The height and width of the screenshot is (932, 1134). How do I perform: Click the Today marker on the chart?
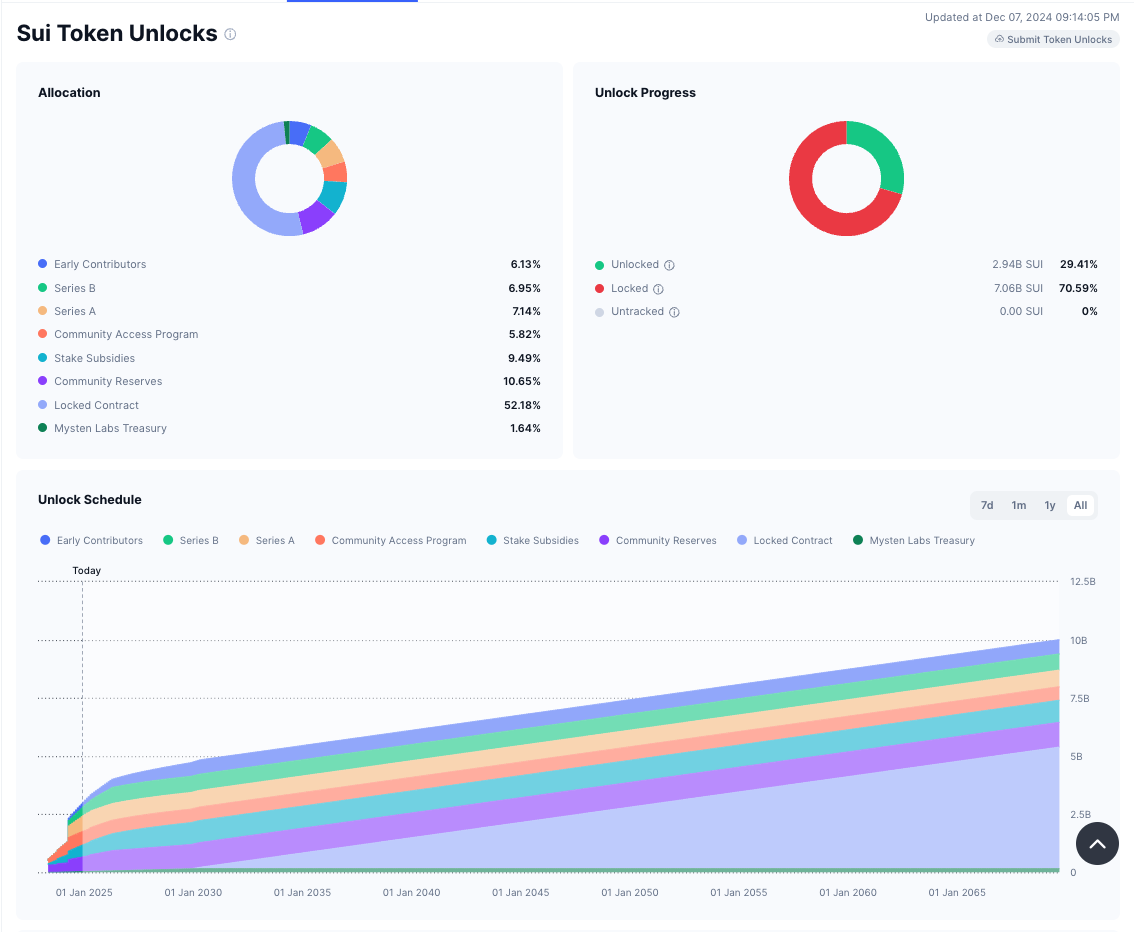pyautogui.click(x=87, y=570)
